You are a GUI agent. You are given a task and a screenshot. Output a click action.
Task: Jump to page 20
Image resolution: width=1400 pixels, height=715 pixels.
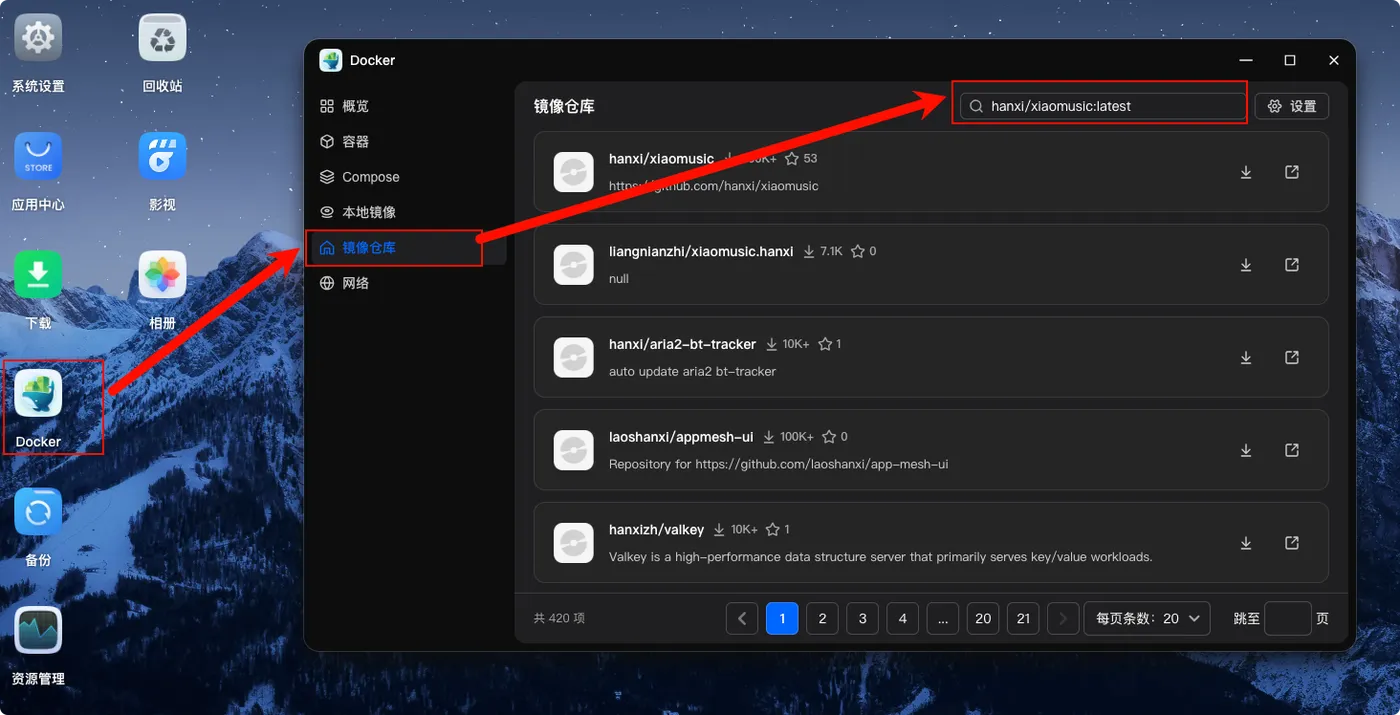[x=983, y=619]
